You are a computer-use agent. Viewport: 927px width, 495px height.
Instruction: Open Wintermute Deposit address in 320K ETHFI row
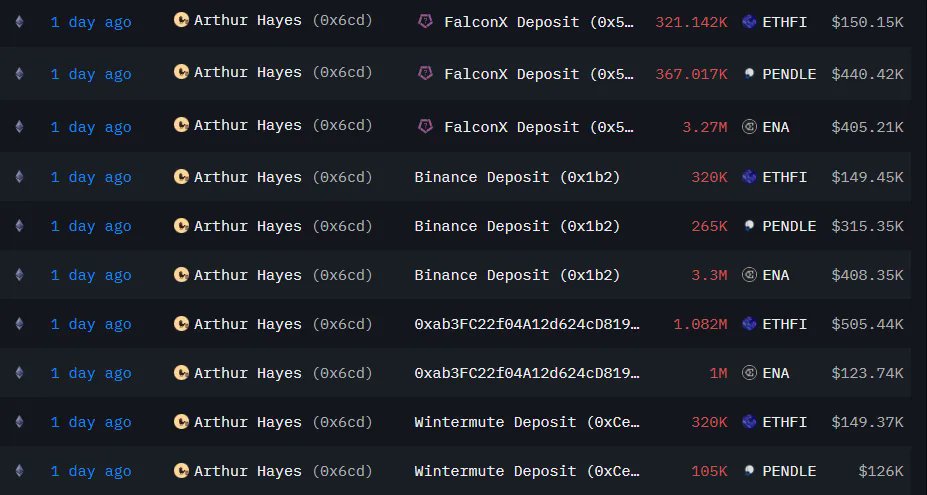[x=527, y=422]
